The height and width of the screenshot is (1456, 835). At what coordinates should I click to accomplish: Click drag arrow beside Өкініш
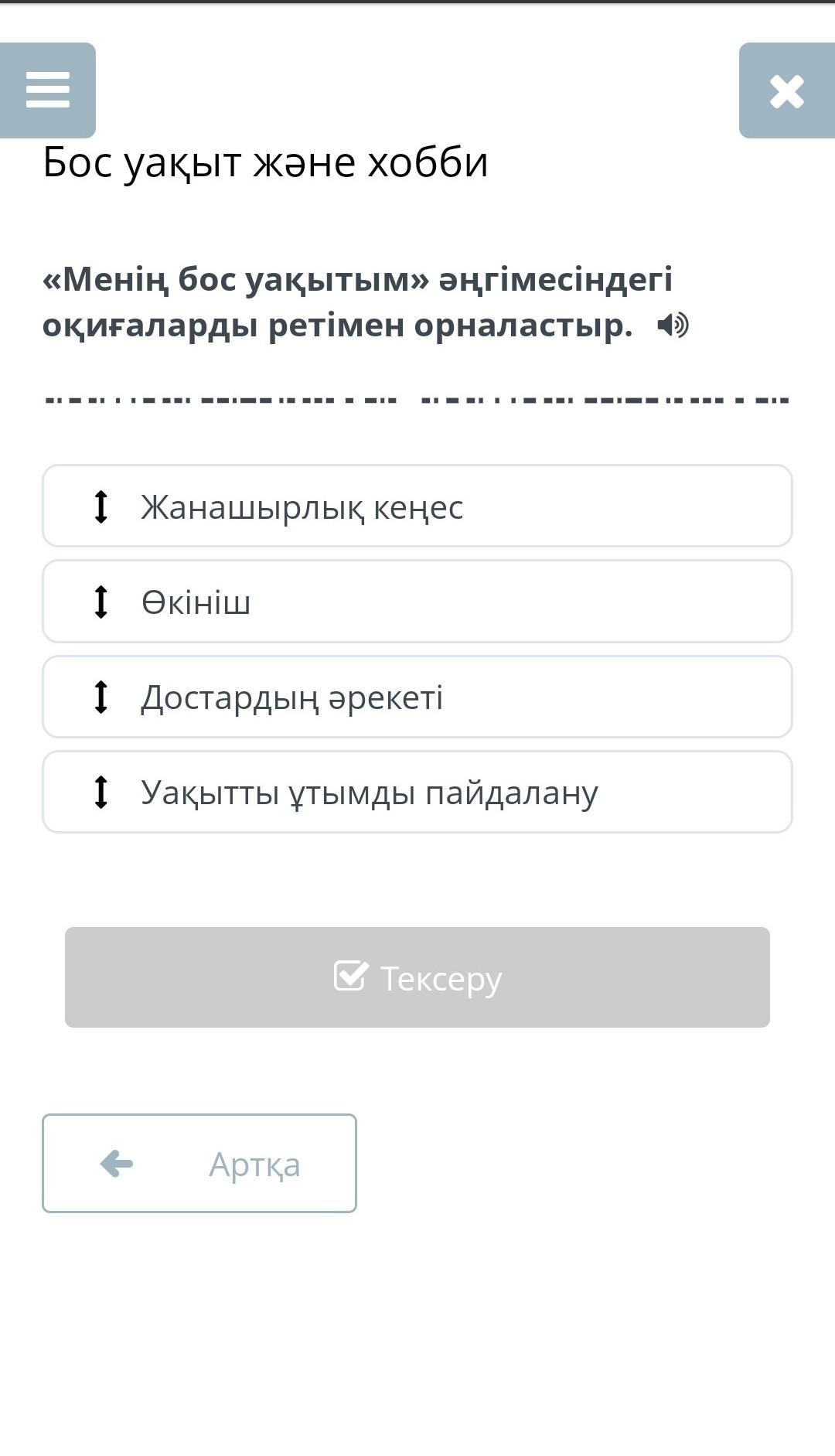click(x=101, y=602)
